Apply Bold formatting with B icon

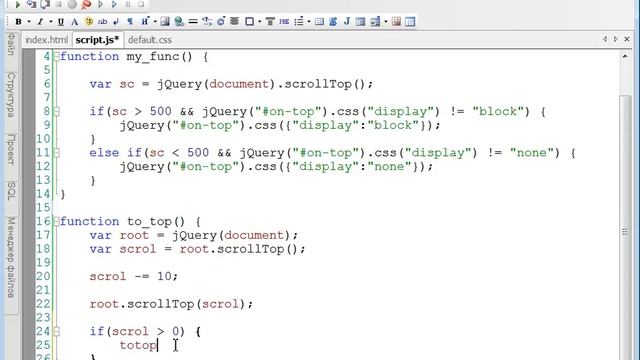[x=18, y=22]
